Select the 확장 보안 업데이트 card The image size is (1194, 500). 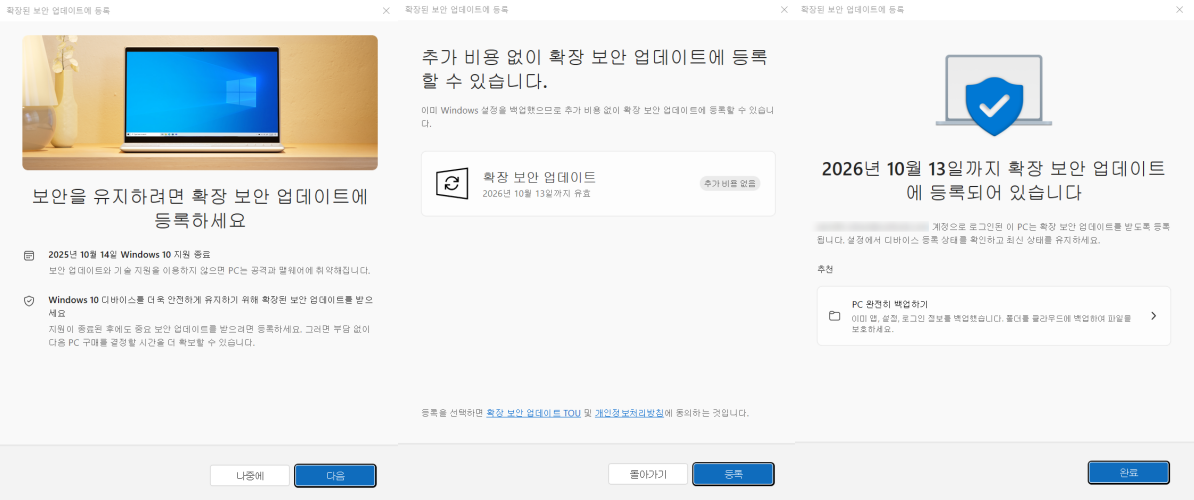click(x=598, y=183)
